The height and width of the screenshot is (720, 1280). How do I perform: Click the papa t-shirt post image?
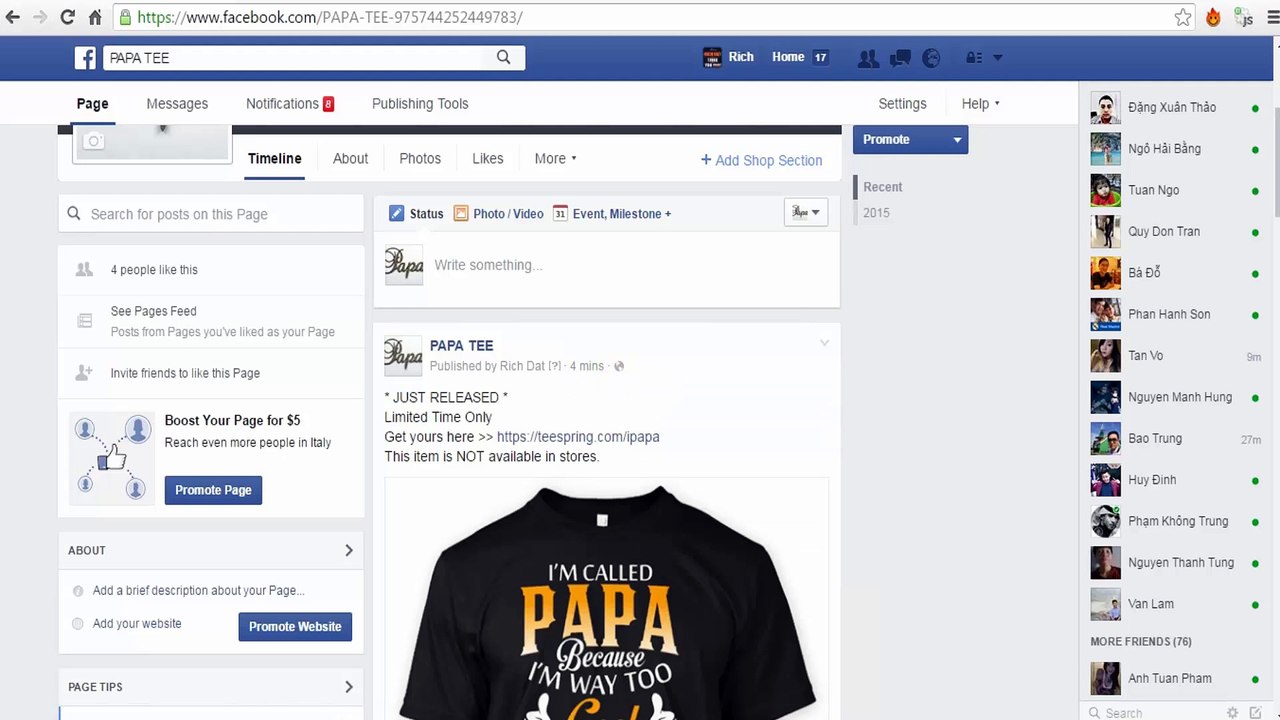[x=607, y=598]
